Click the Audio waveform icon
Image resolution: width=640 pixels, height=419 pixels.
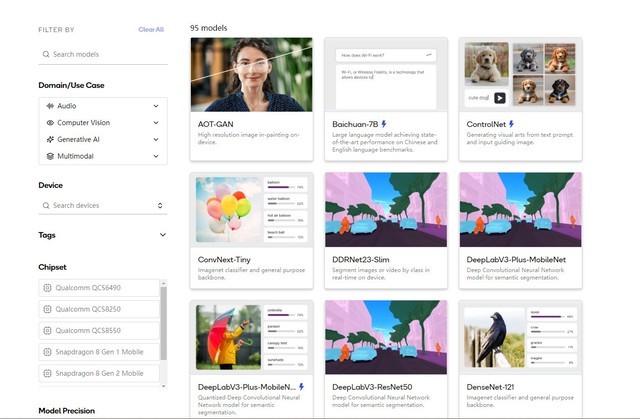point(50,106)
